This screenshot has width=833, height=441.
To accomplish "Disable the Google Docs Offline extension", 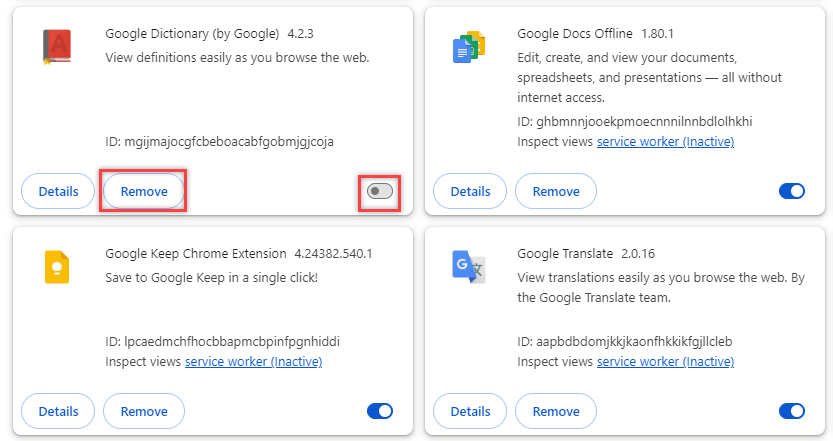I will click(x=791, y=191).
